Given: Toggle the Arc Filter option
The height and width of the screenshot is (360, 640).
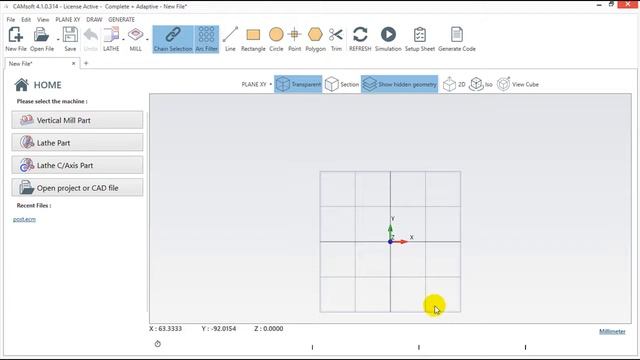Looking at the screenshot, I should 207,39.
